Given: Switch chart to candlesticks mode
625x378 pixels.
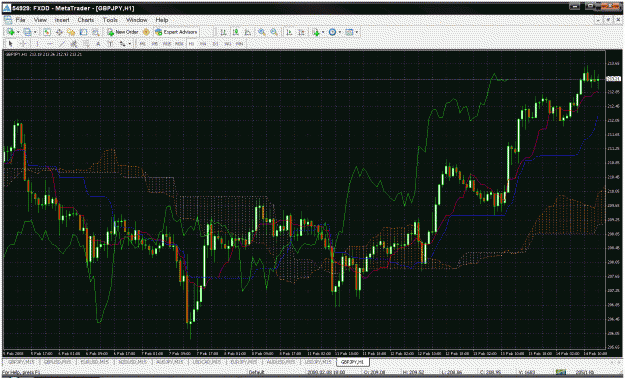Looking at the screenshot, I should (236, 32).
